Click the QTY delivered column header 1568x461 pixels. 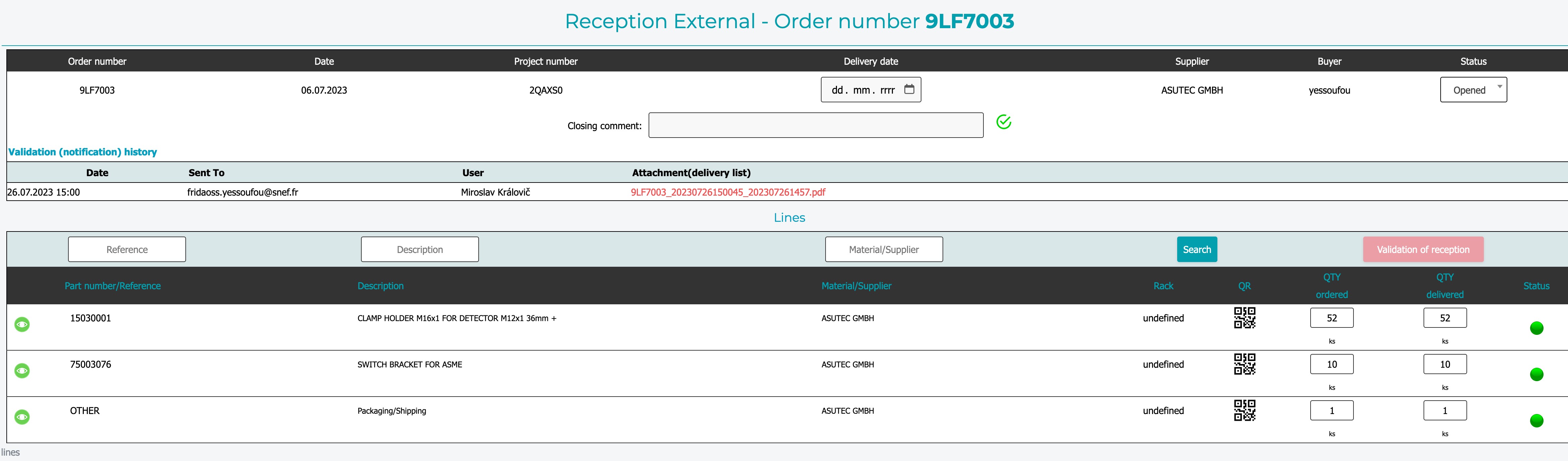(x=1444, y=286)
